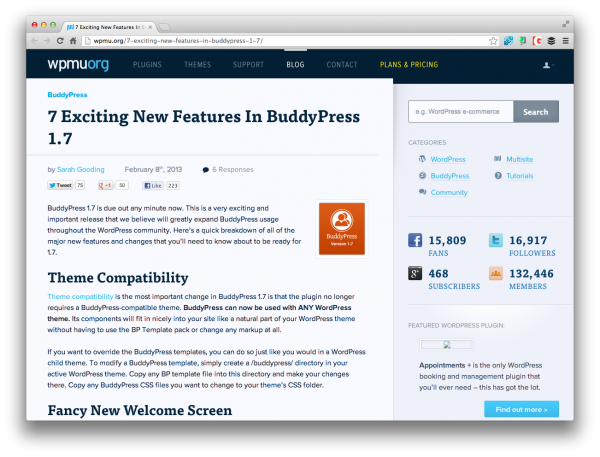Image resolution: width=600 pixels, height=457 pixels.
Task: Click the Google +1 button
Action: click(x=106, y=185)
